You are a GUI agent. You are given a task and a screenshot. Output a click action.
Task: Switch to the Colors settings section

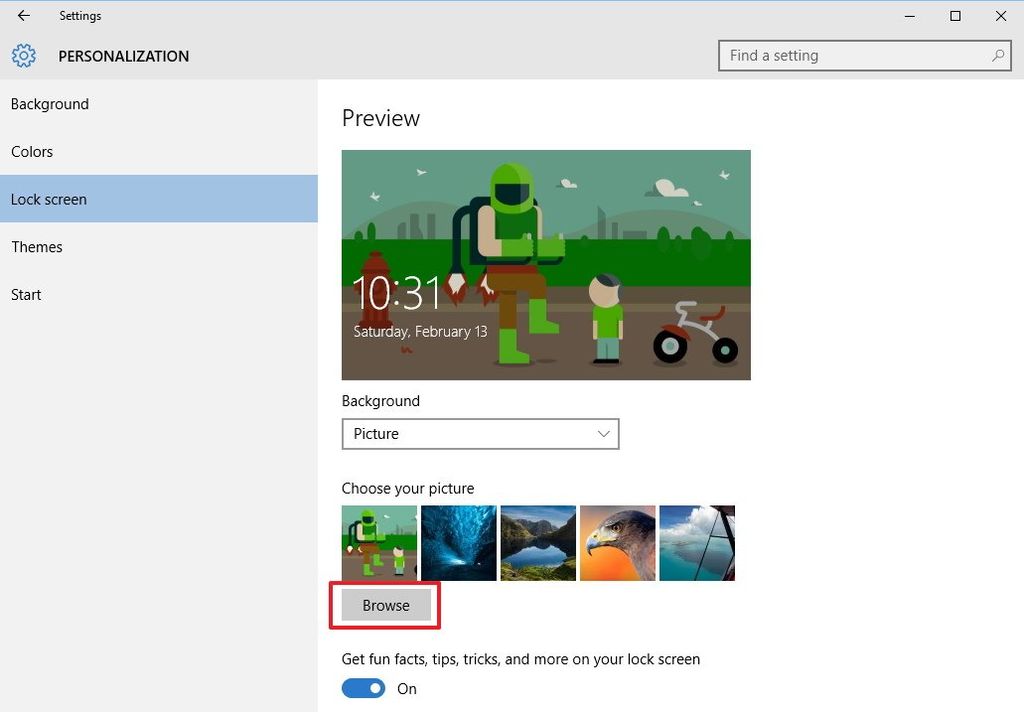tap(32, 151)
